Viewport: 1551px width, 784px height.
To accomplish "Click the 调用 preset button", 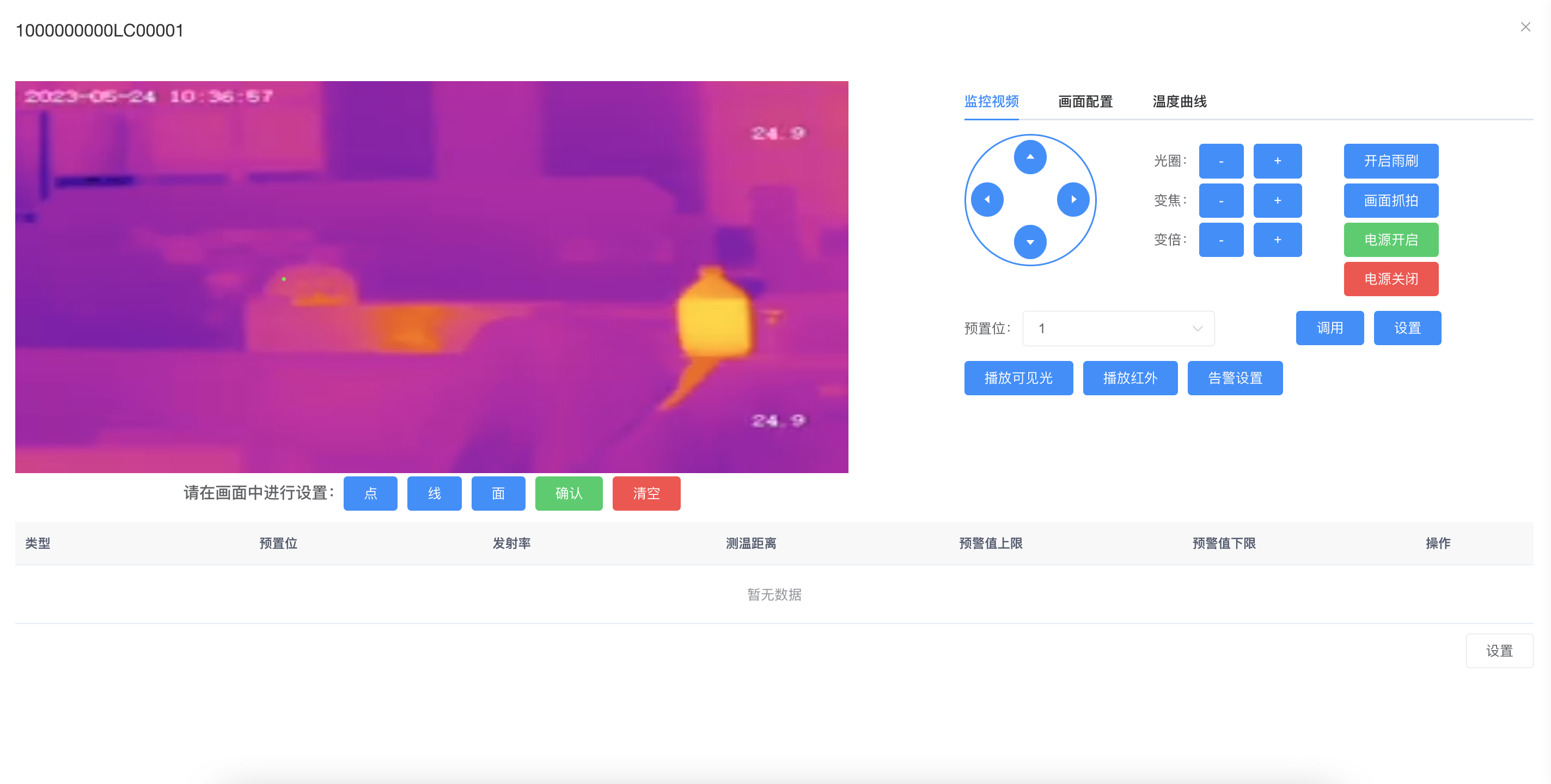I will click(x=1329, y=328).
